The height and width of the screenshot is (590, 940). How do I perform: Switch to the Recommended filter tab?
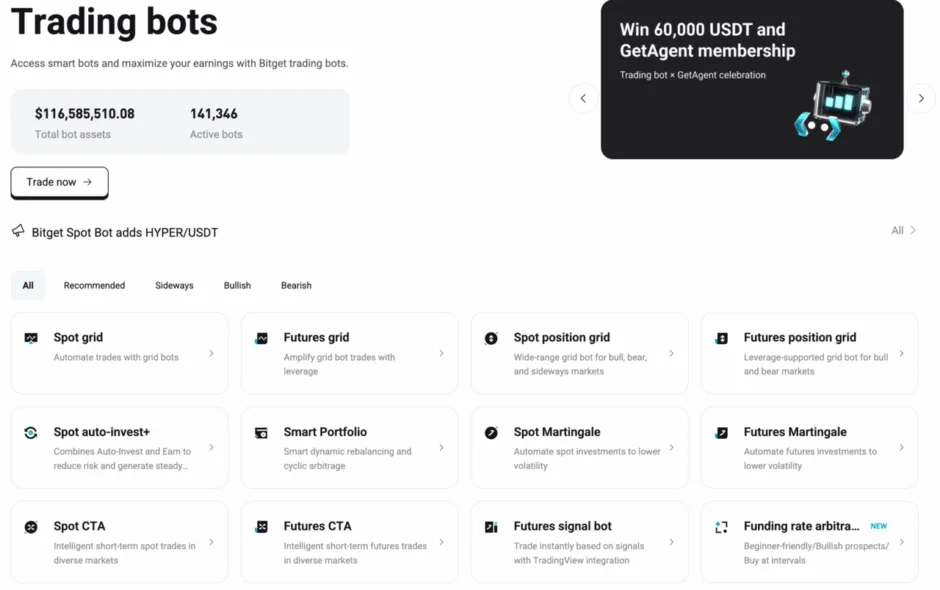click(x=93, y=285)
